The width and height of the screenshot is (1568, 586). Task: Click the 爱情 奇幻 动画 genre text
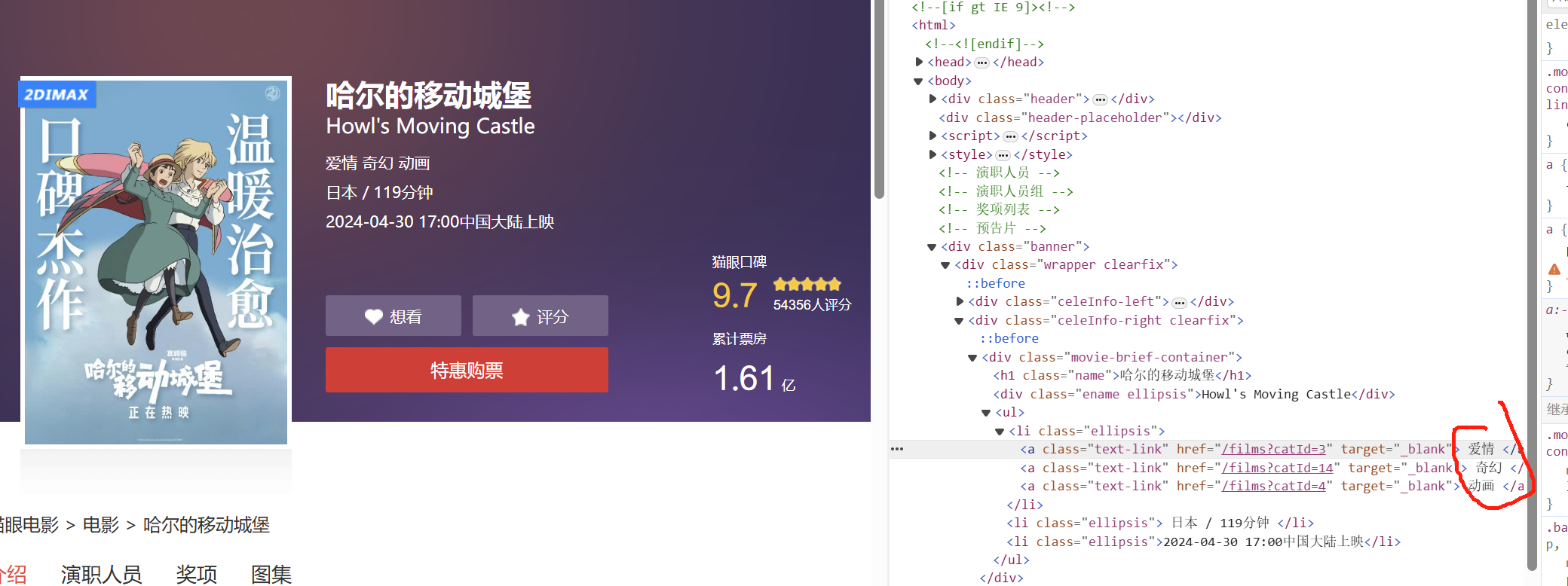click(x=378, y=163)
